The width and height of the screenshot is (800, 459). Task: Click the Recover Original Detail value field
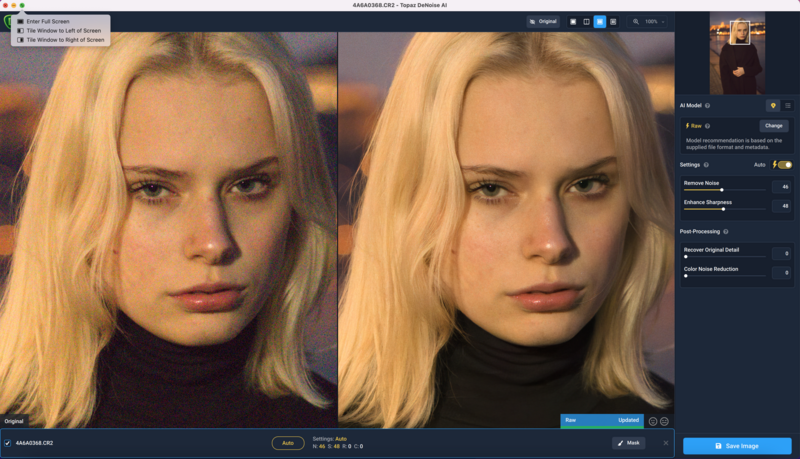point(781,253)
